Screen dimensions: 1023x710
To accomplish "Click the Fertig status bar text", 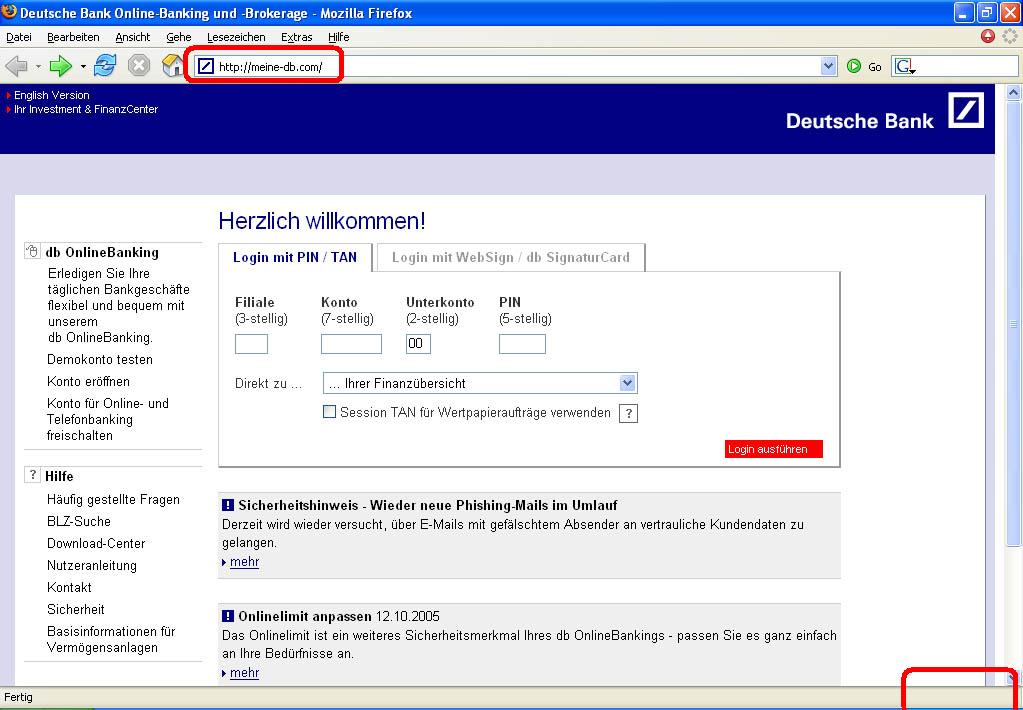I will coord(18,698).
